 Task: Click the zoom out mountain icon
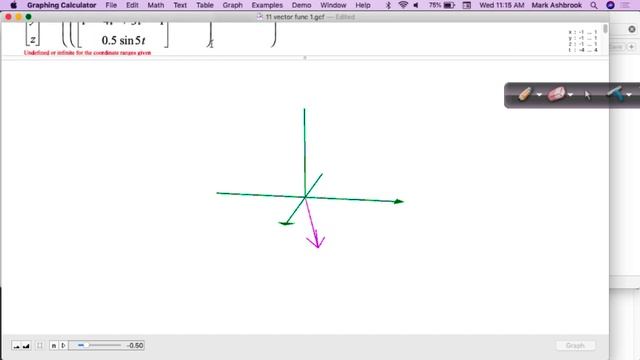pyautogui.click(x=16, y=346)
